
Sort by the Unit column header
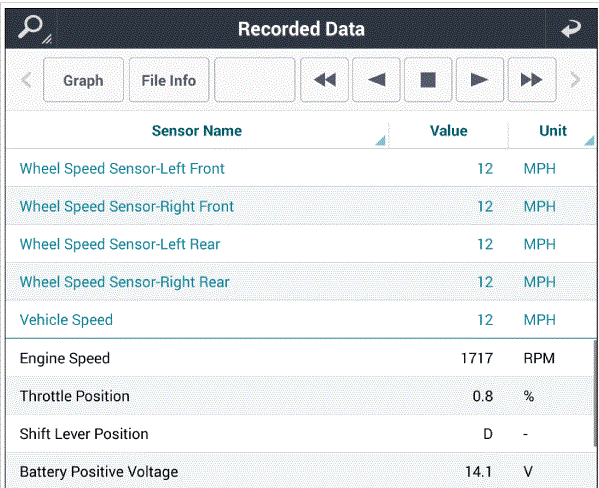point(552,131)
